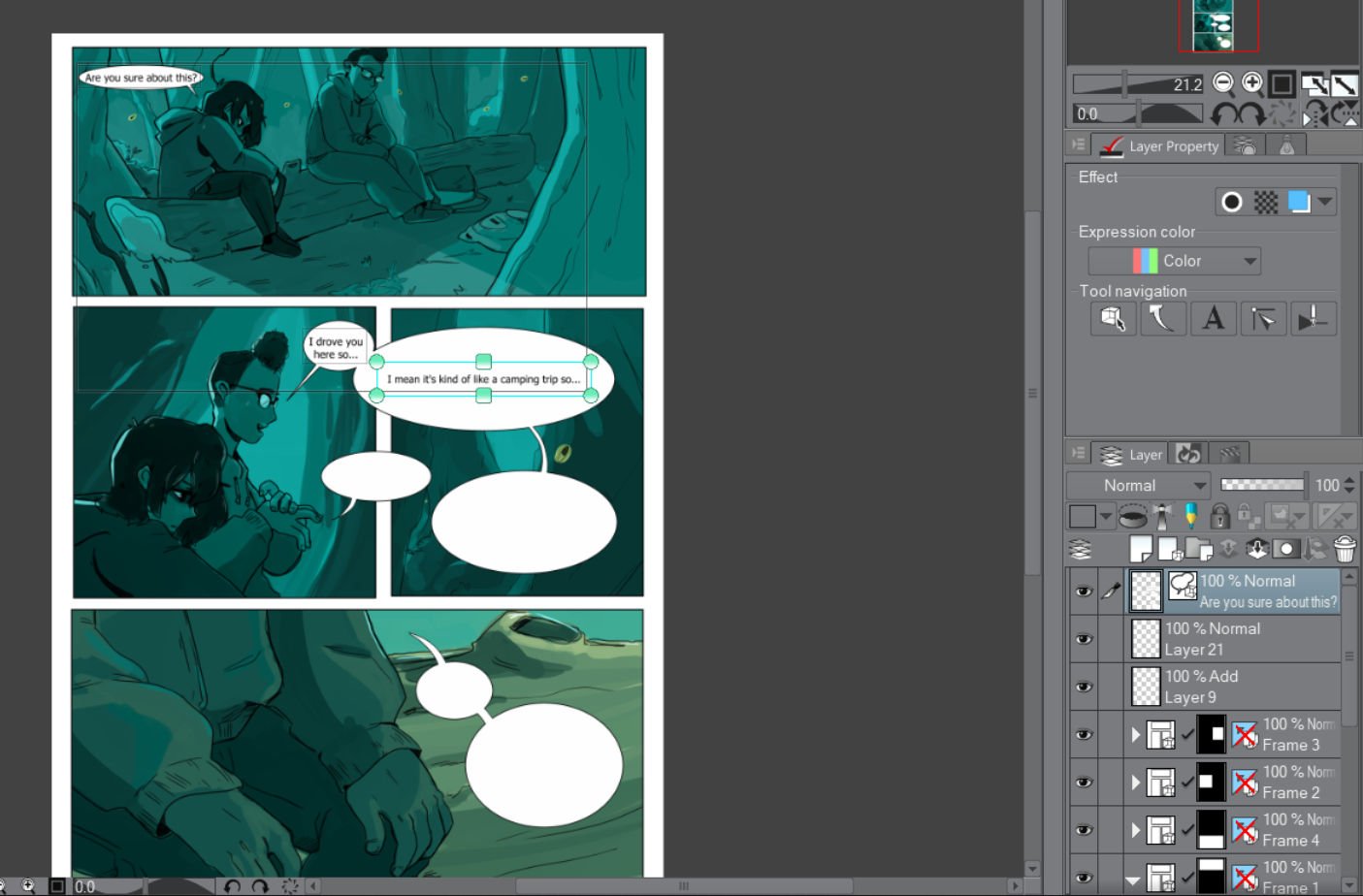This screenshot has width=1363, height=896.
Task: Lock the selected layer with padlock icon
Action: [1219, 515]
